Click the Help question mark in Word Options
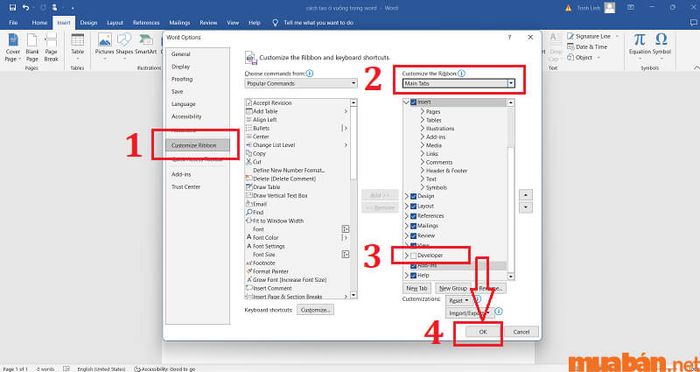This screenshot has height=372, width=700. [x=509, y=38]
